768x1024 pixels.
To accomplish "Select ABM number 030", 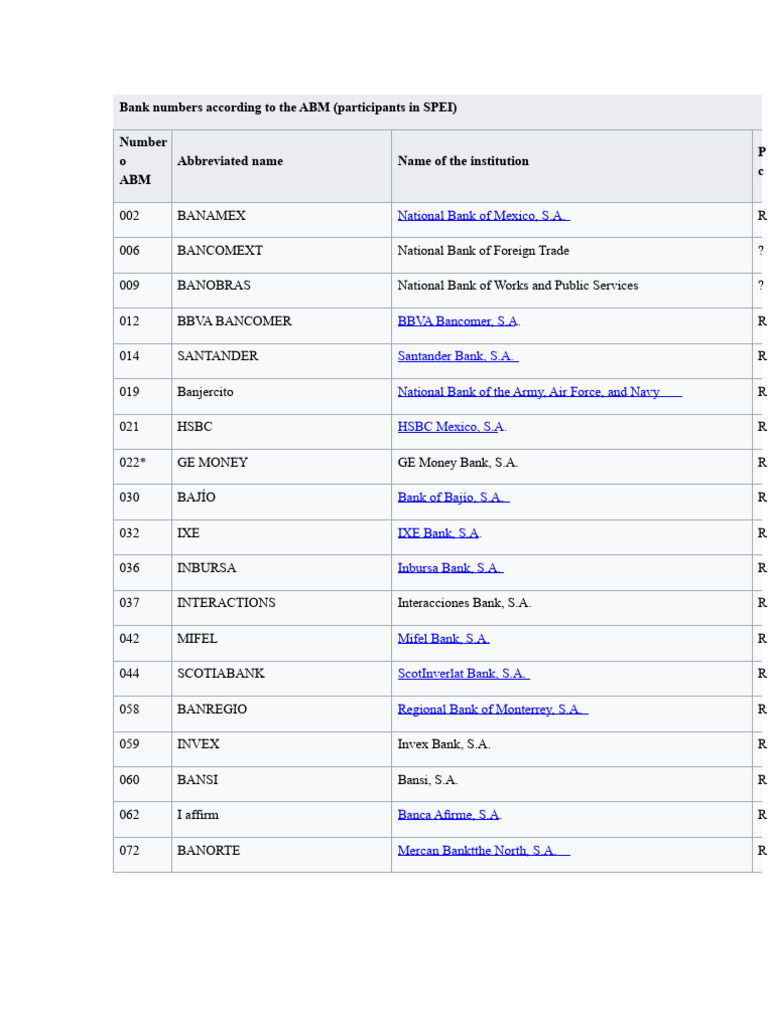I will click(129, 497).
